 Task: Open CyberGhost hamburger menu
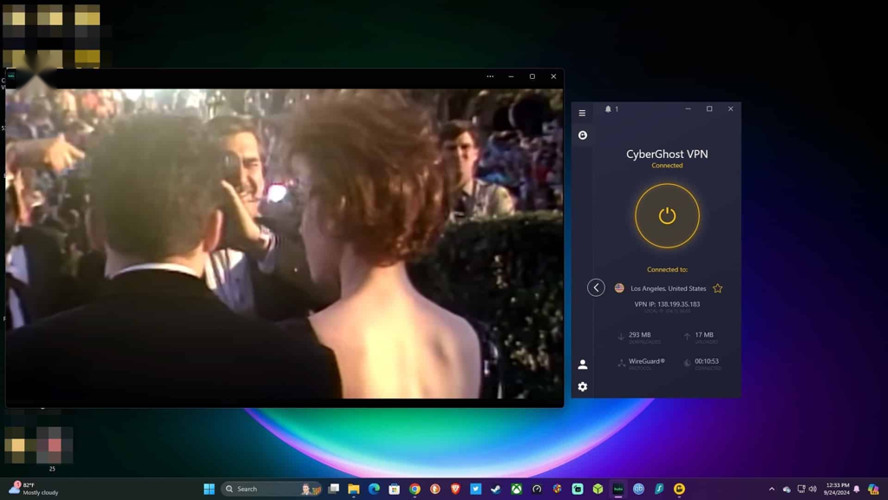pos(582,113)
